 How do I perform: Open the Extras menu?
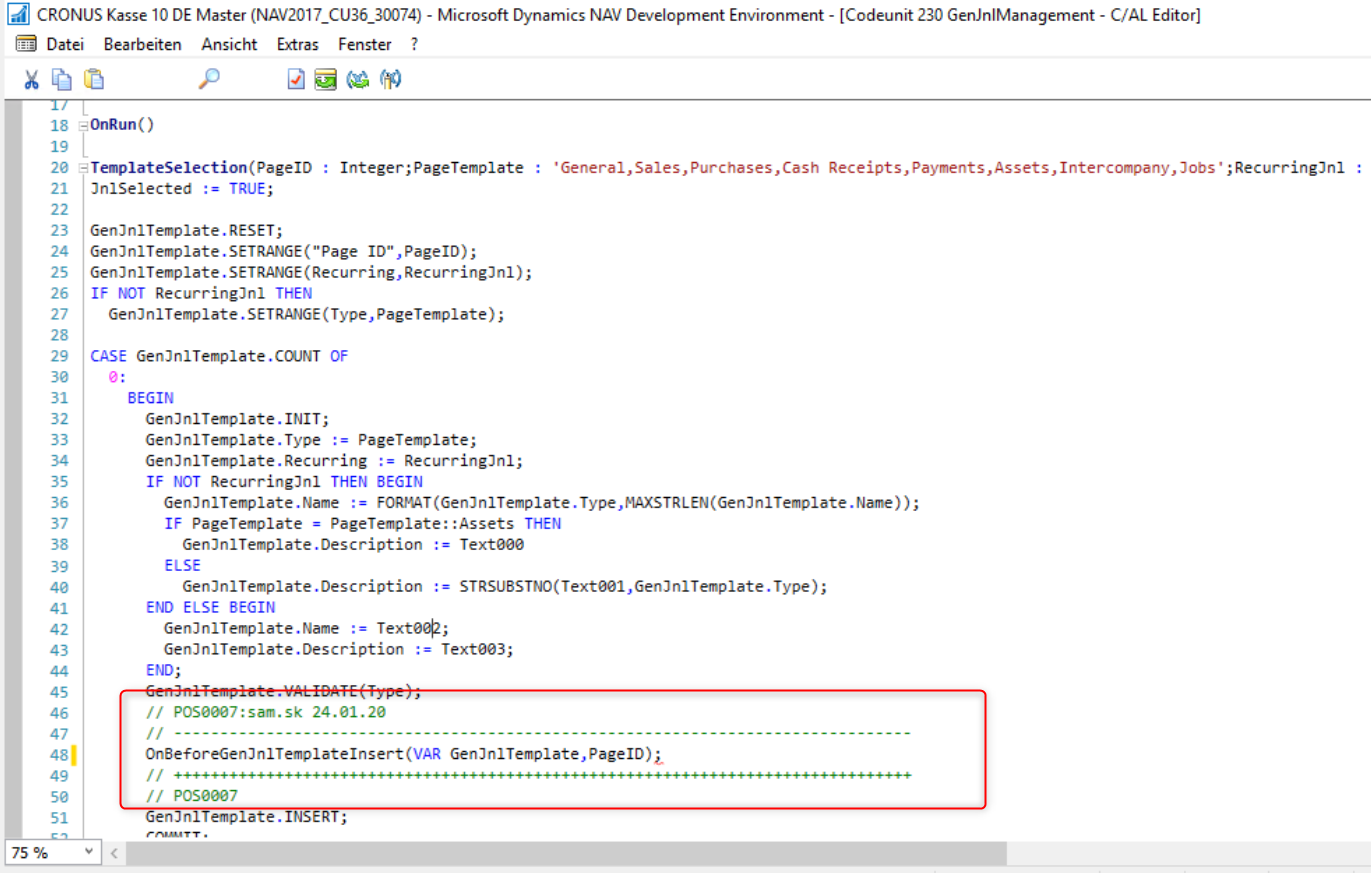click(x=297, y=44)
